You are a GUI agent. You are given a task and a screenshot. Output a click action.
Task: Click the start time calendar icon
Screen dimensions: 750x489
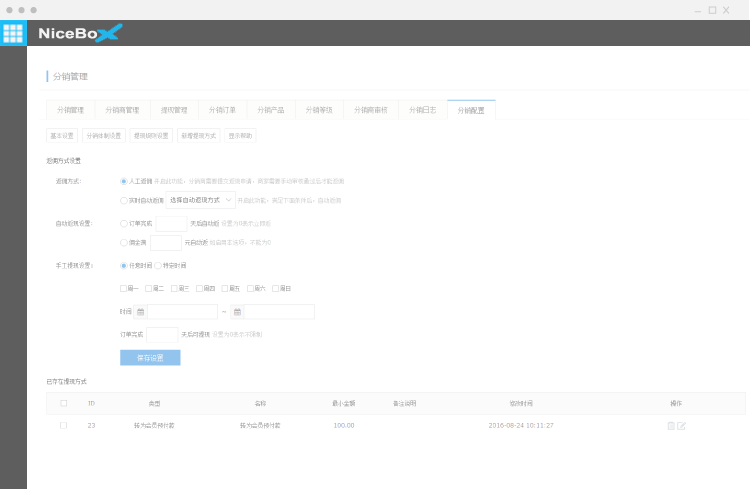140,312
